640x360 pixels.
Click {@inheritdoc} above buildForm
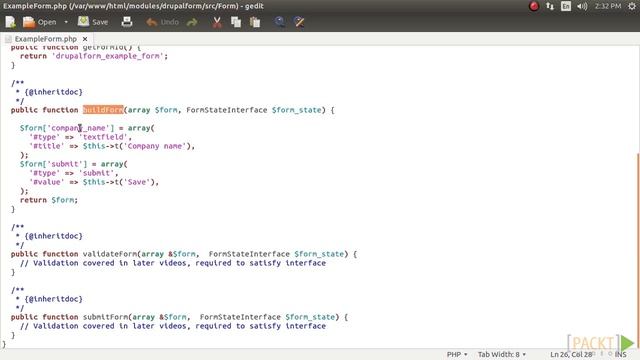coord(53,92)
